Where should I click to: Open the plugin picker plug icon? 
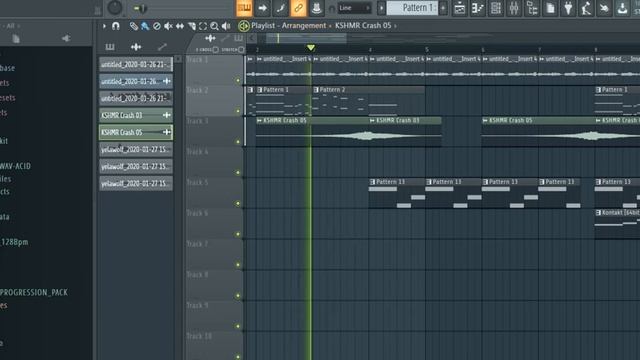point(568,8)
